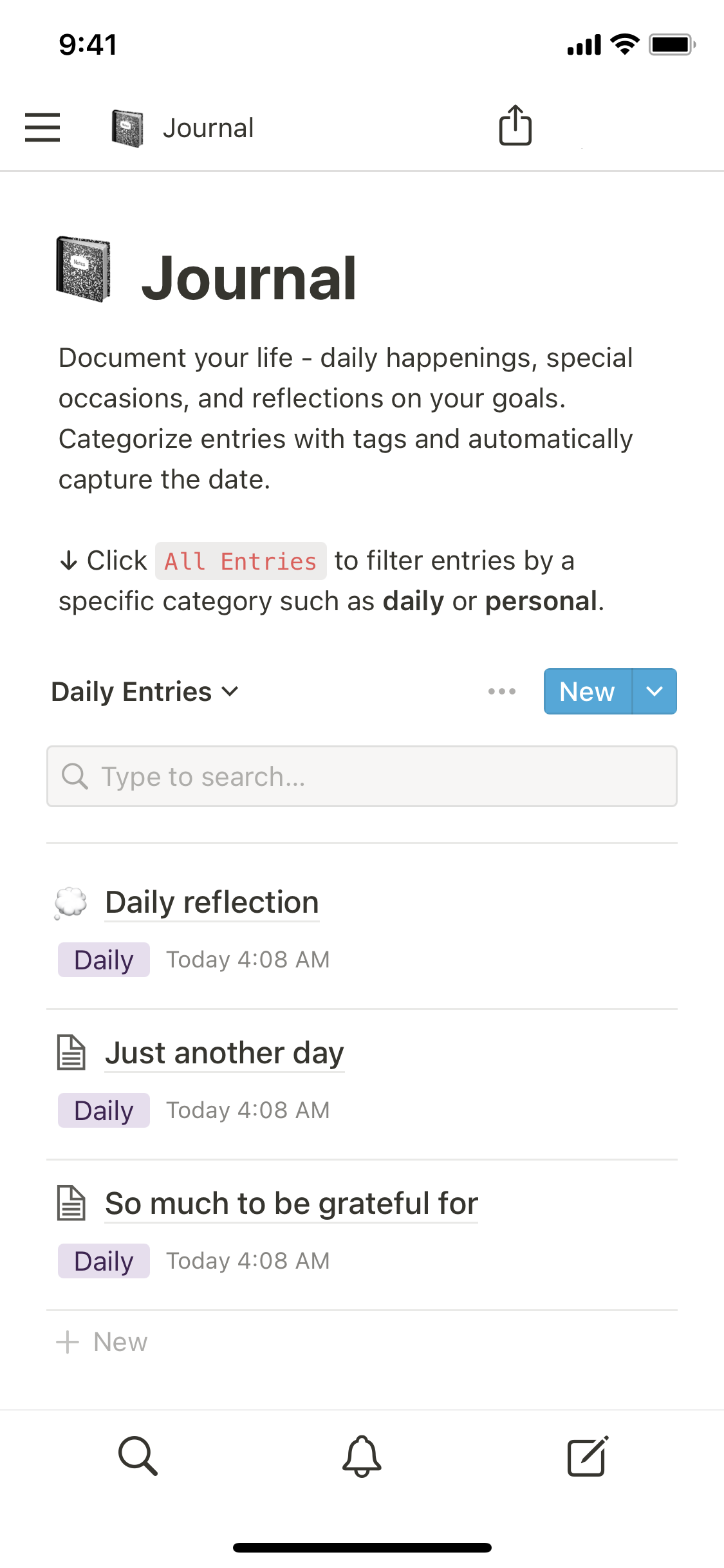724x1568 pixels.
Task: Open So much to be grateful for
Action: click(292, 1204)
